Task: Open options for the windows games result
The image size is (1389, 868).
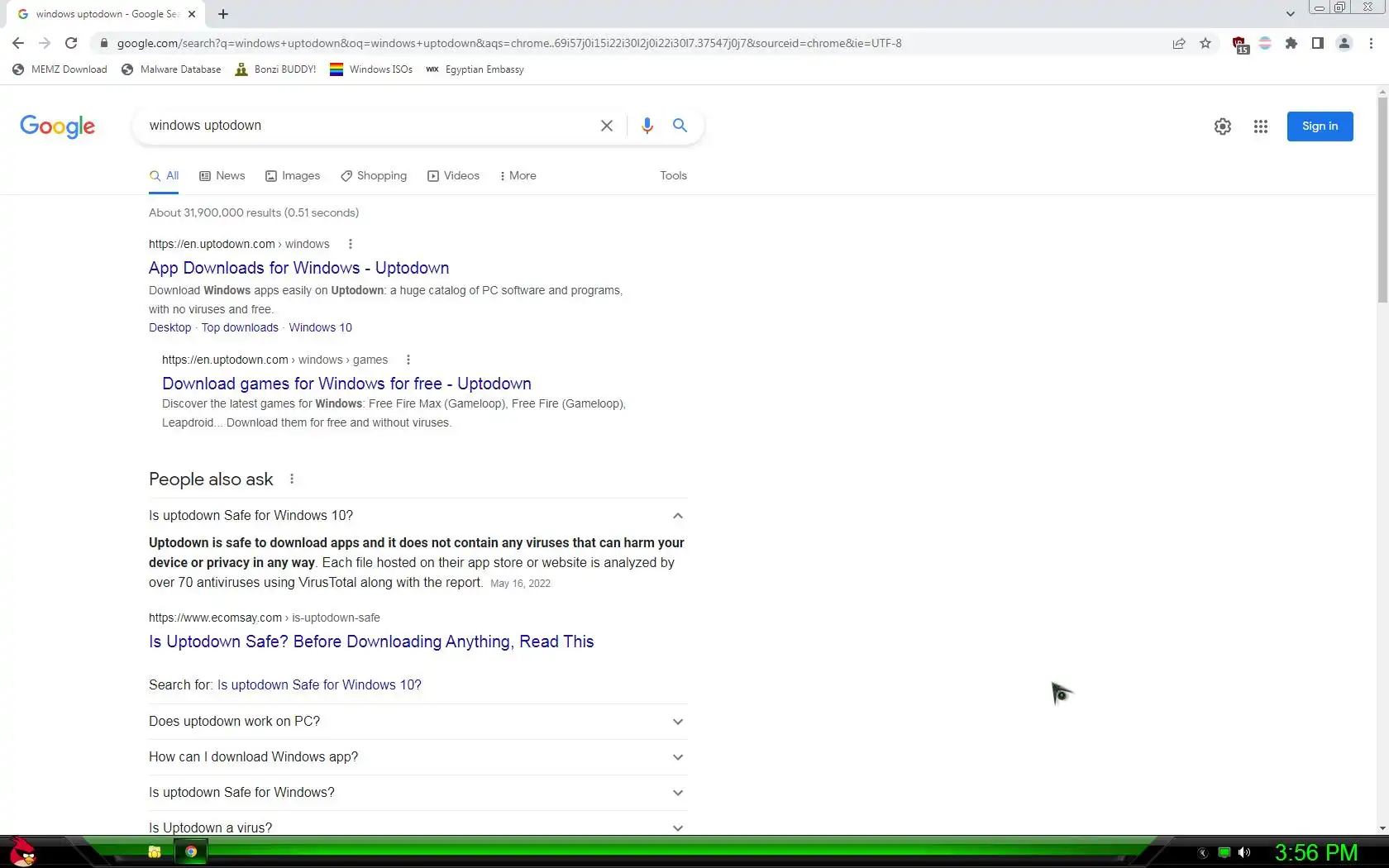Action: [x=408, y=360]
